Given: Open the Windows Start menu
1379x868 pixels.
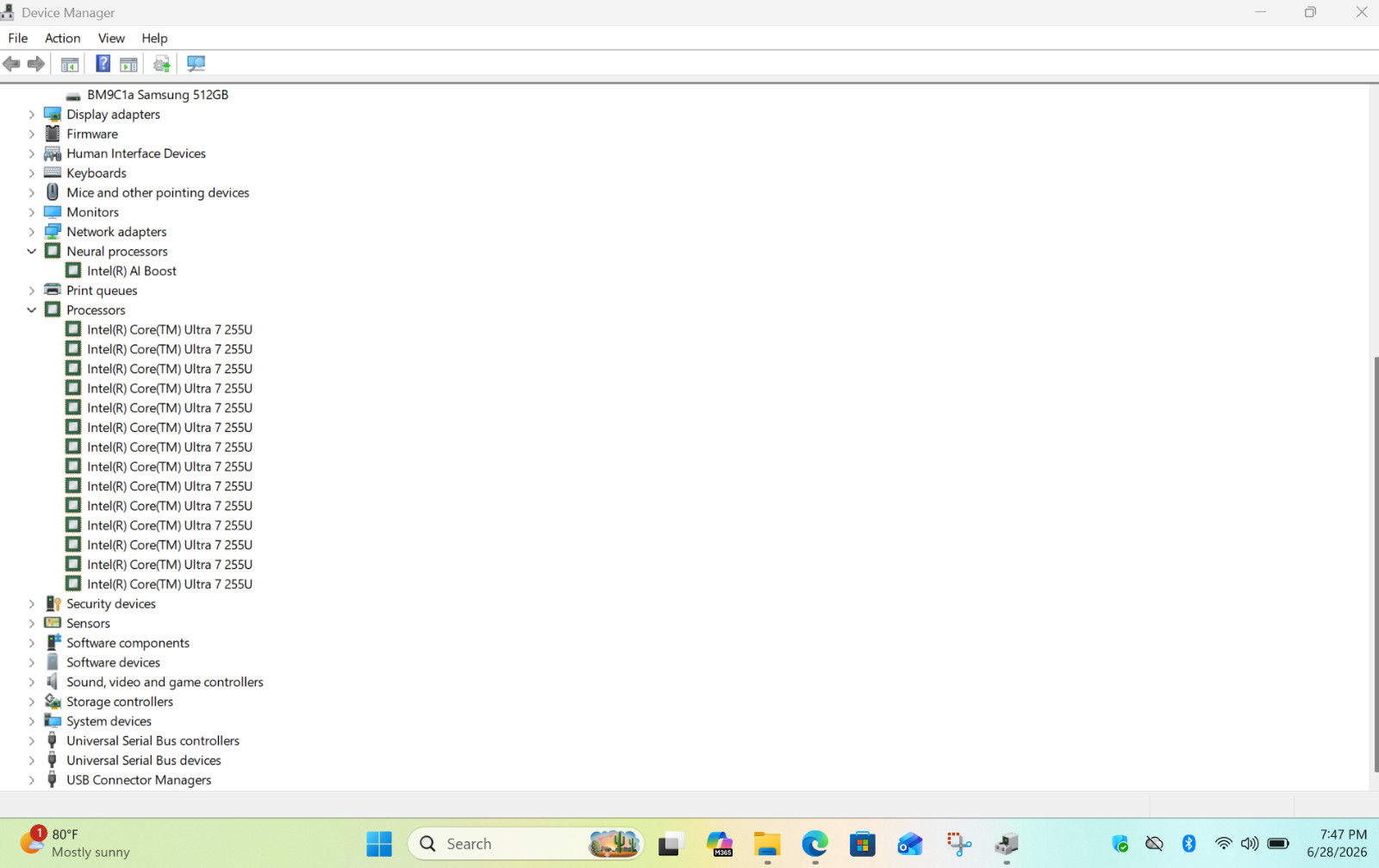Looking at the screenshot, I should [x=379, y=844].
